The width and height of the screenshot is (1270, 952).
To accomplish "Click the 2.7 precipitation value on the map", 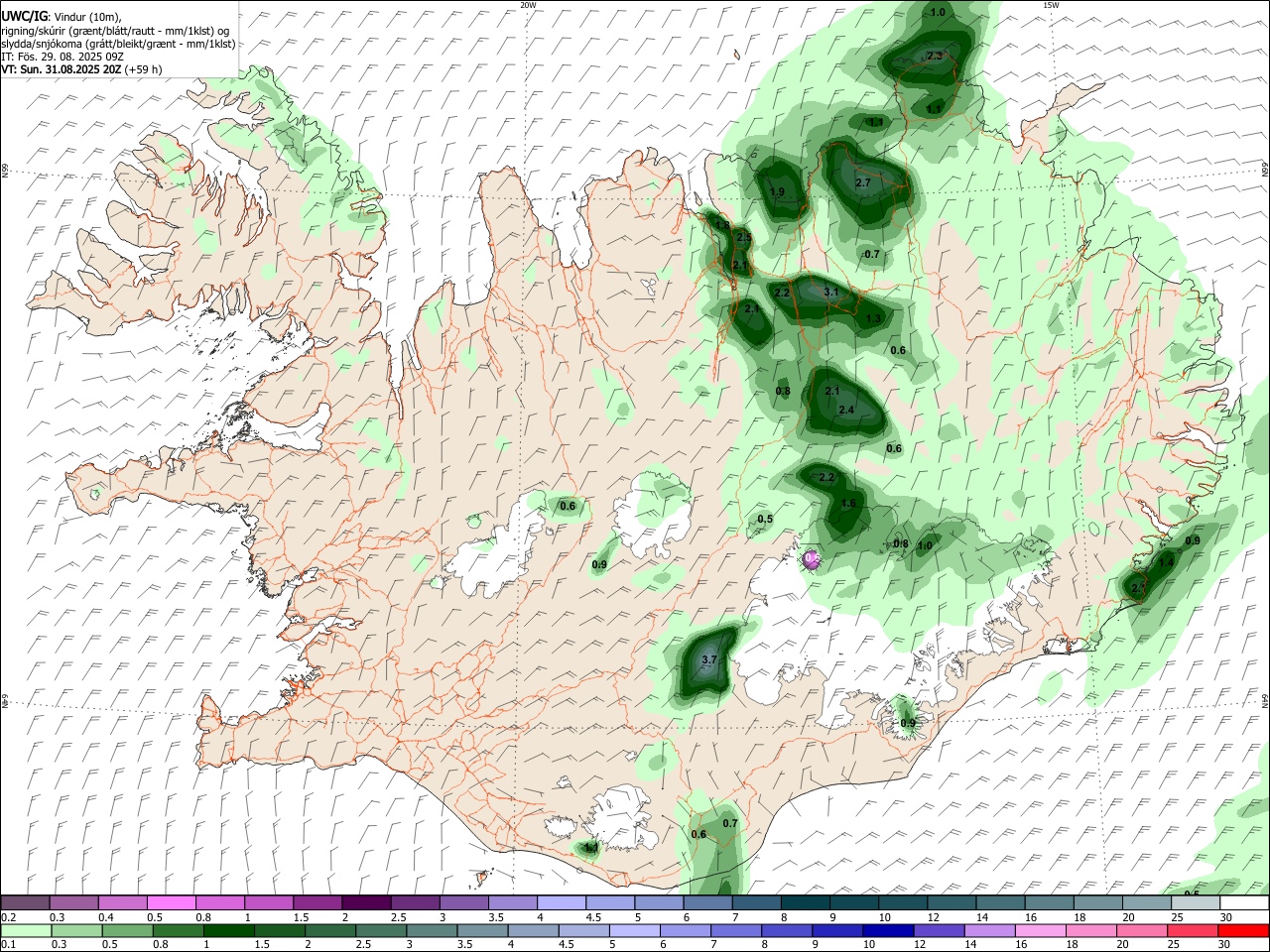I will pos(862,182).
